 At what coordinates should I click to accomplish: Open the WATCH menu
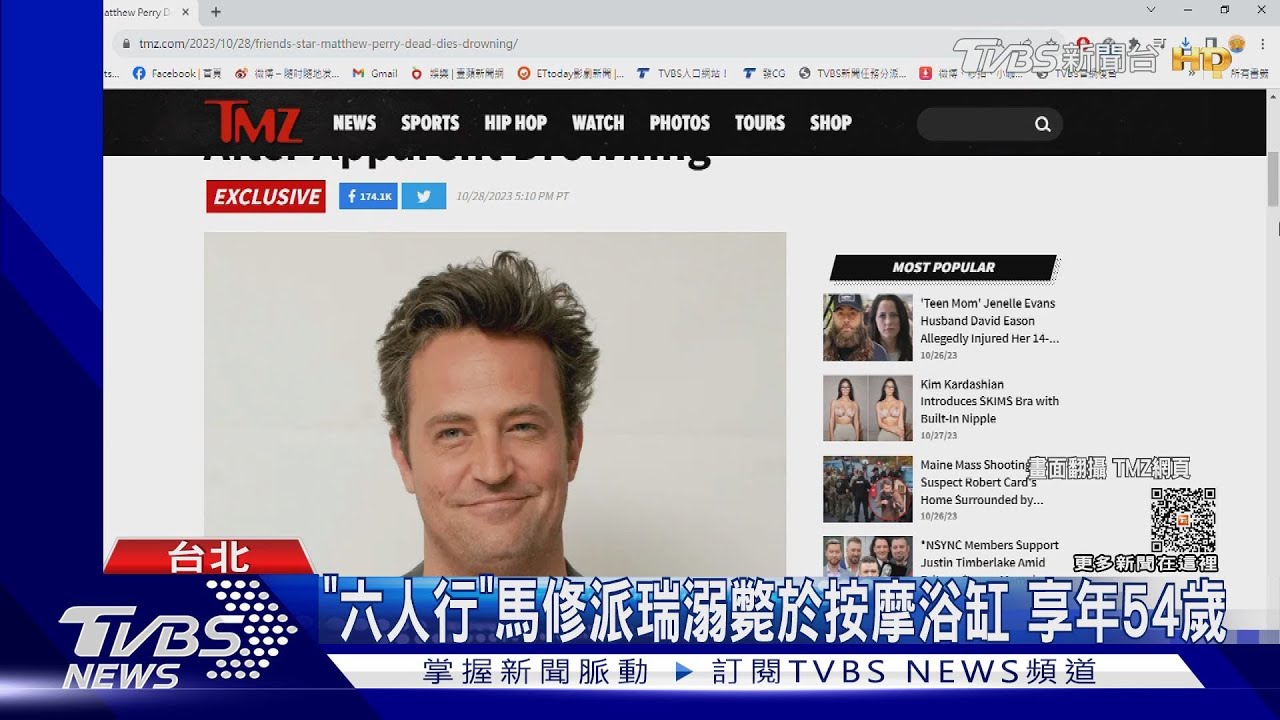tap(598, 123)
